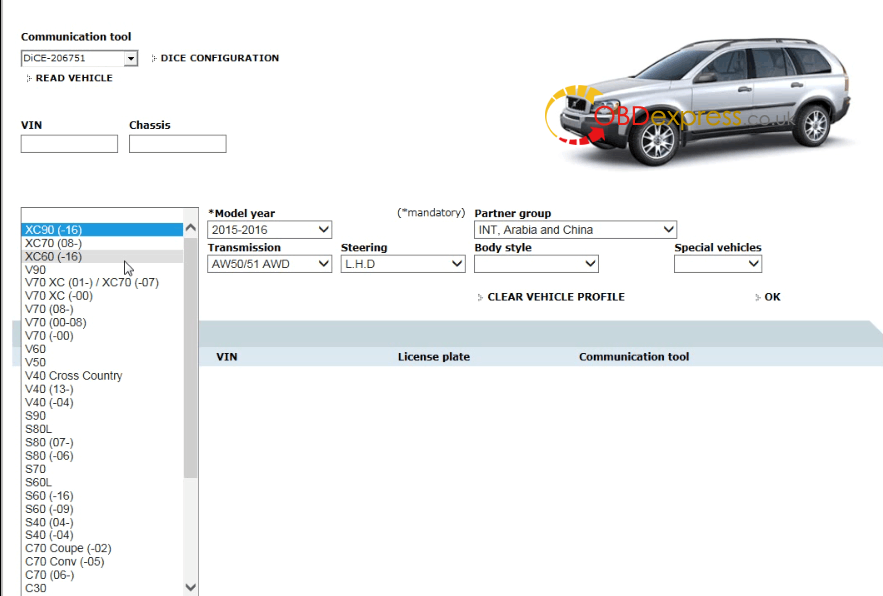Image resolution: width=883 pixels, height=596 pixels.
Task: Select S60 (-16) model
Action: [x=102, y=496]
